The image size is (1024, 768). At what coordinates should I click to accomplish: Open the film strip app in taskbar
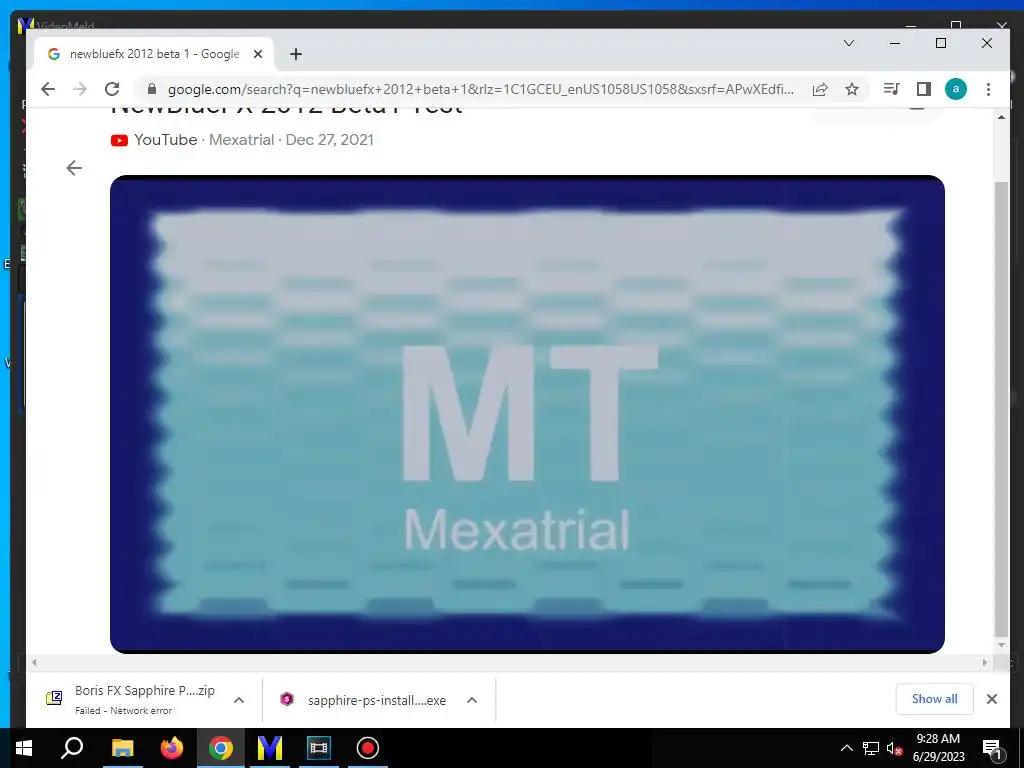click(x=319, y=748)
